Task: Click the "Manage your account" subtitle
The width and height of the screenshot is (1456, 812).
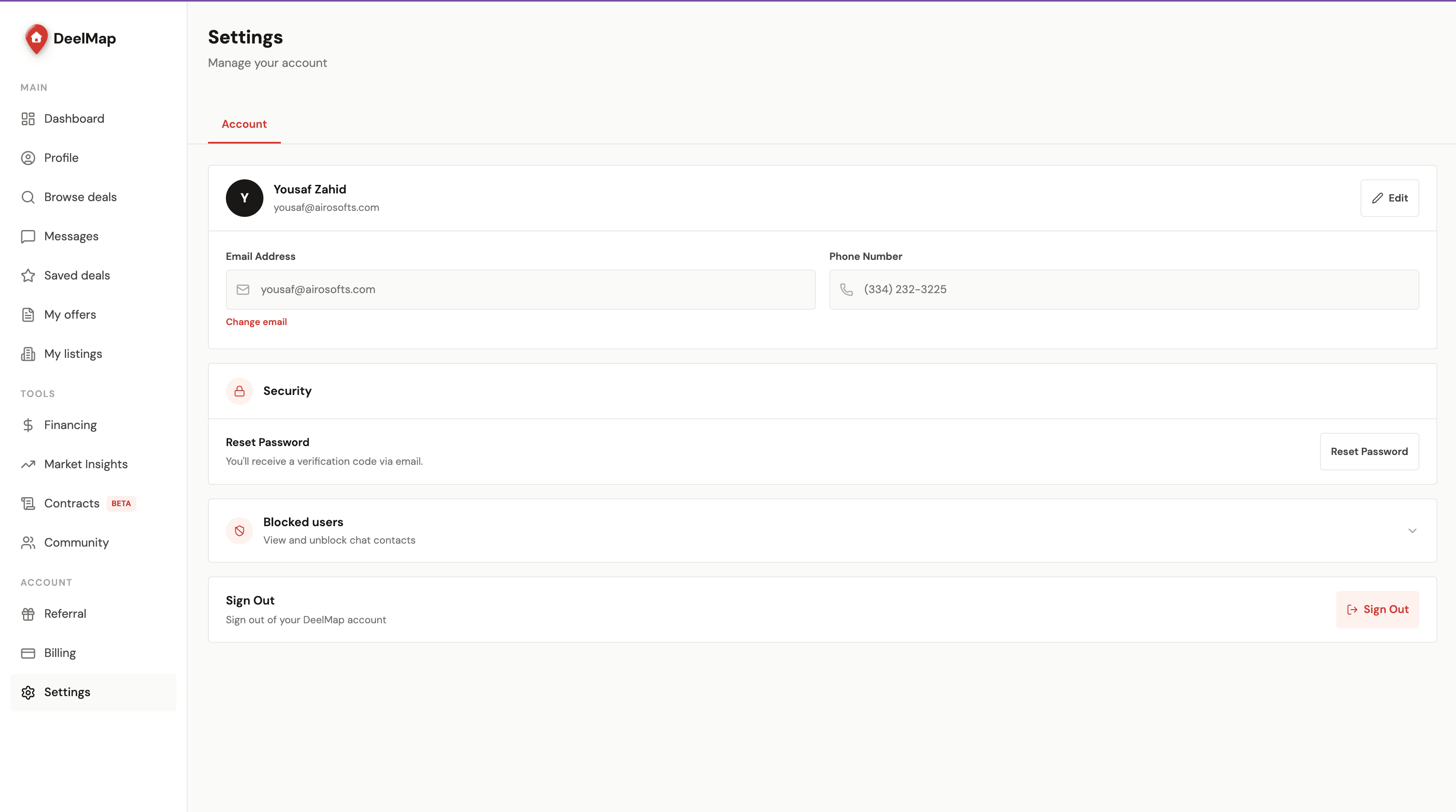Action: (x=267, y=63)
